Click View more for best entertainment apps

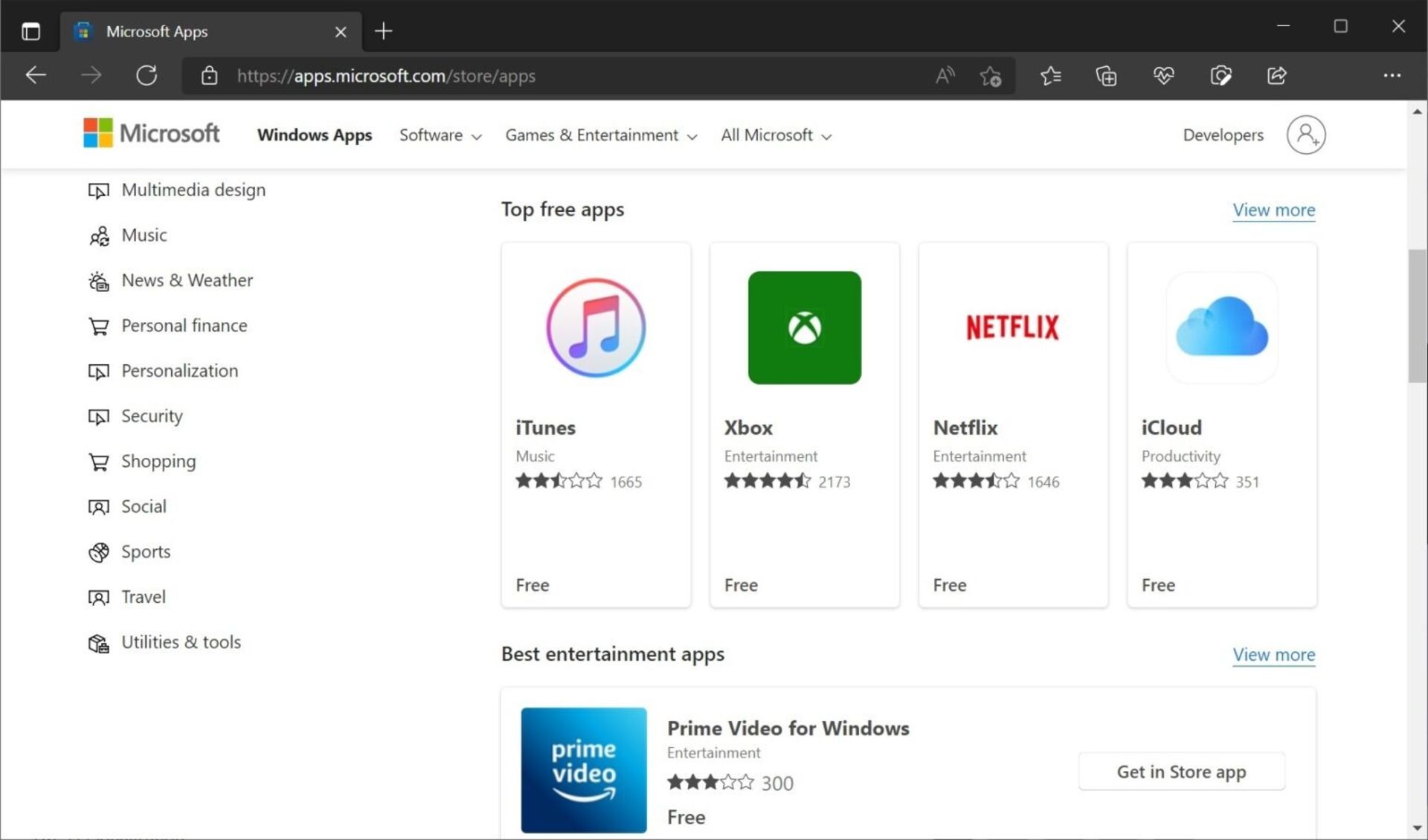tap(1273, 654)
